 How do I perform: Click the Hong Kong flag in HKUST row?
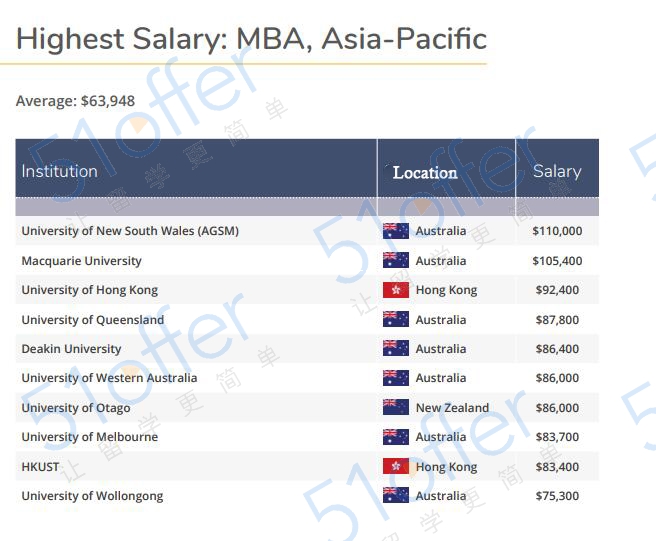click(396, 467)
